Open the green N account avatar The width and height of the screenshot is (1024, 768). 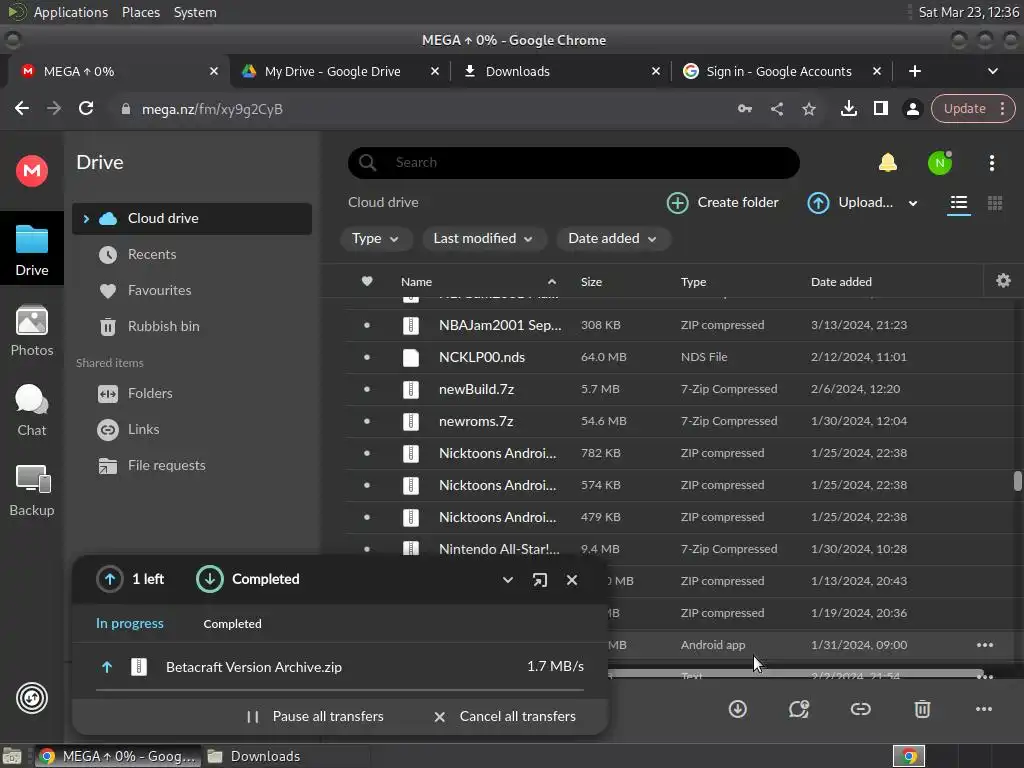pos(940,163)
